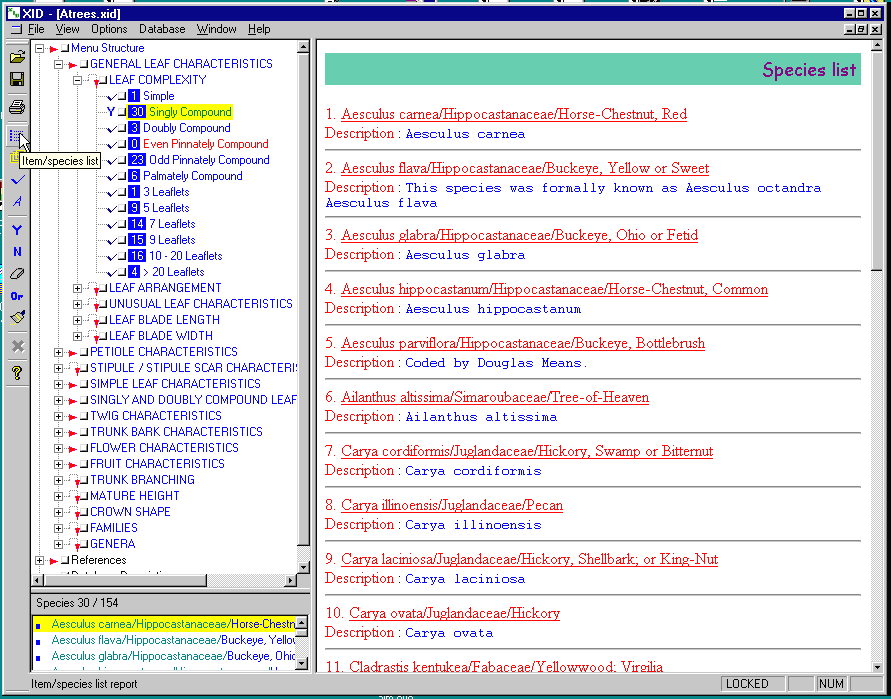Select the blue Y (Yes) tool
This screenshot has height=699, width=891.
[x=17, y=230]
